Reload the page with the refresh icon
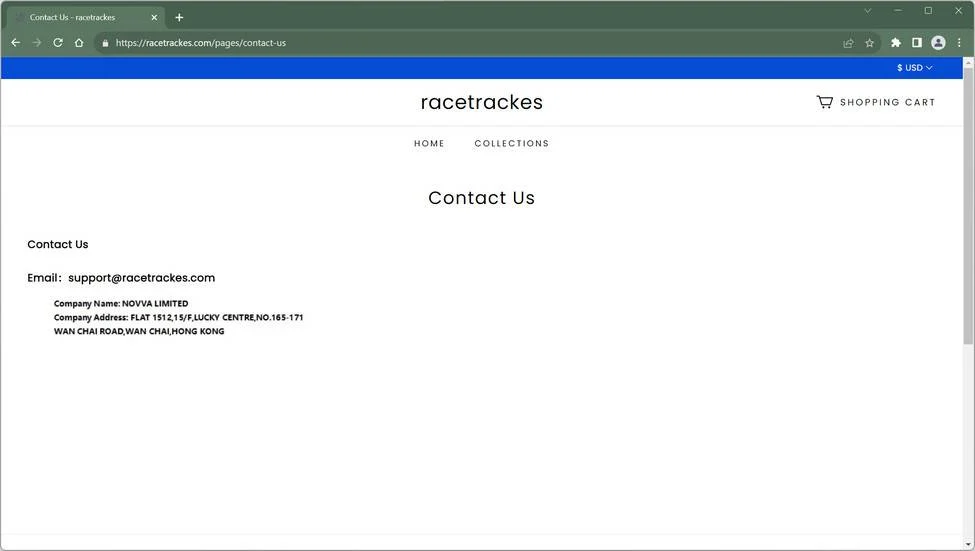The width and height of the screenshot is (975, 551). tap(58, 43)
